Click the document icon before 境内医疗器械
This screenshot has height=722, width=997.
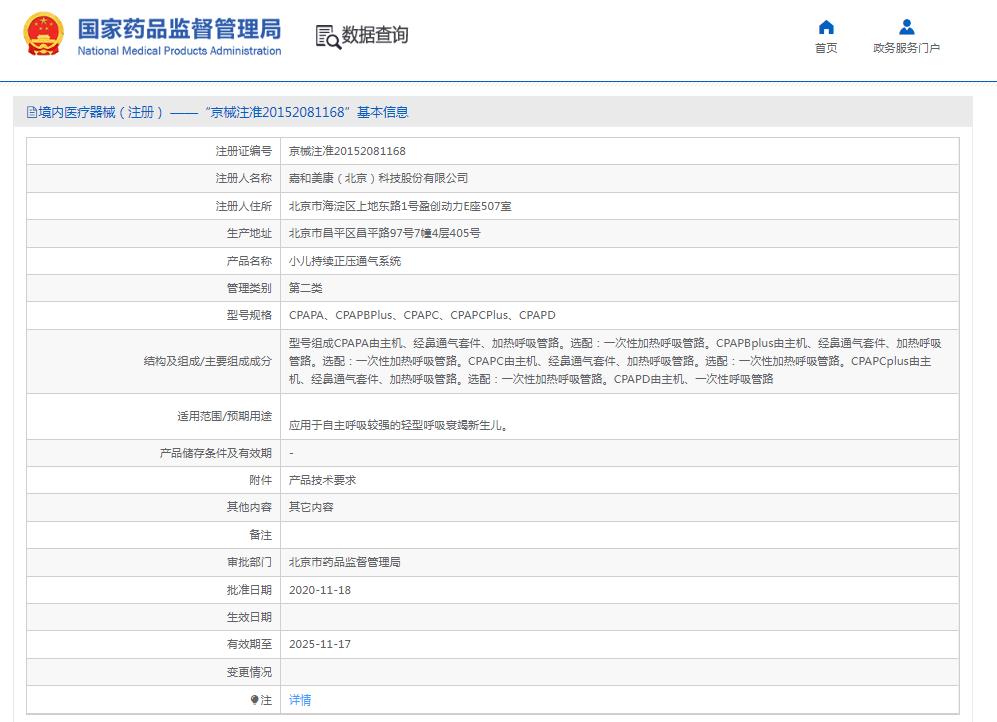[32, 113]
